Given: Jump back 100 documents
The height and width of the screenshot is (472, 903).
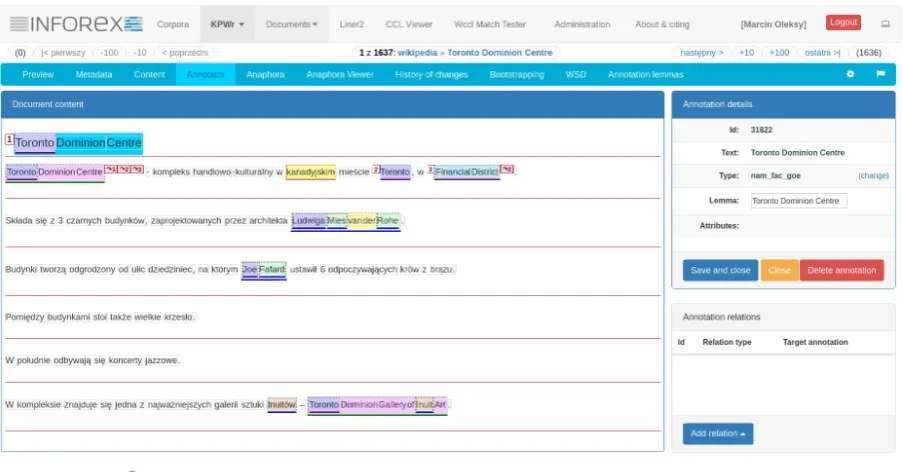Looking at the screenshot, I should pos(109,52).
